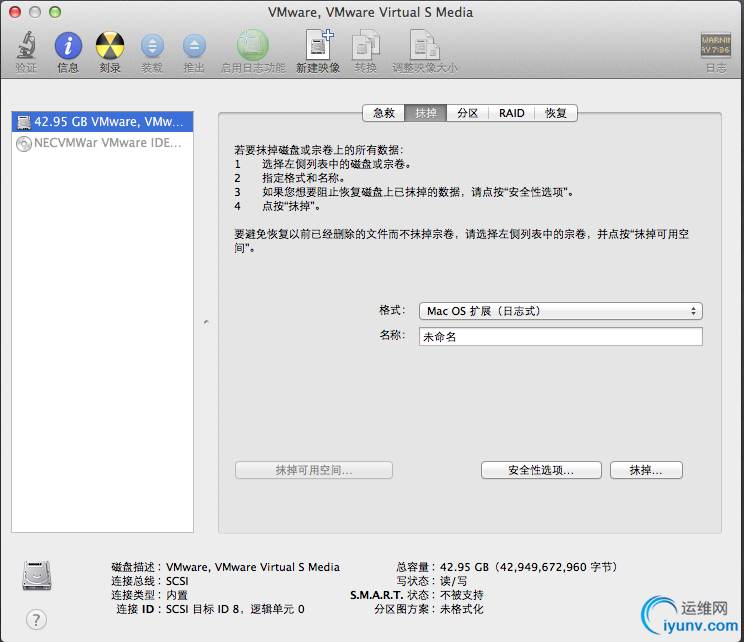Click the green zoom window button
The height and width of the screenshot is (642, 744).
(x=55, y=12)
